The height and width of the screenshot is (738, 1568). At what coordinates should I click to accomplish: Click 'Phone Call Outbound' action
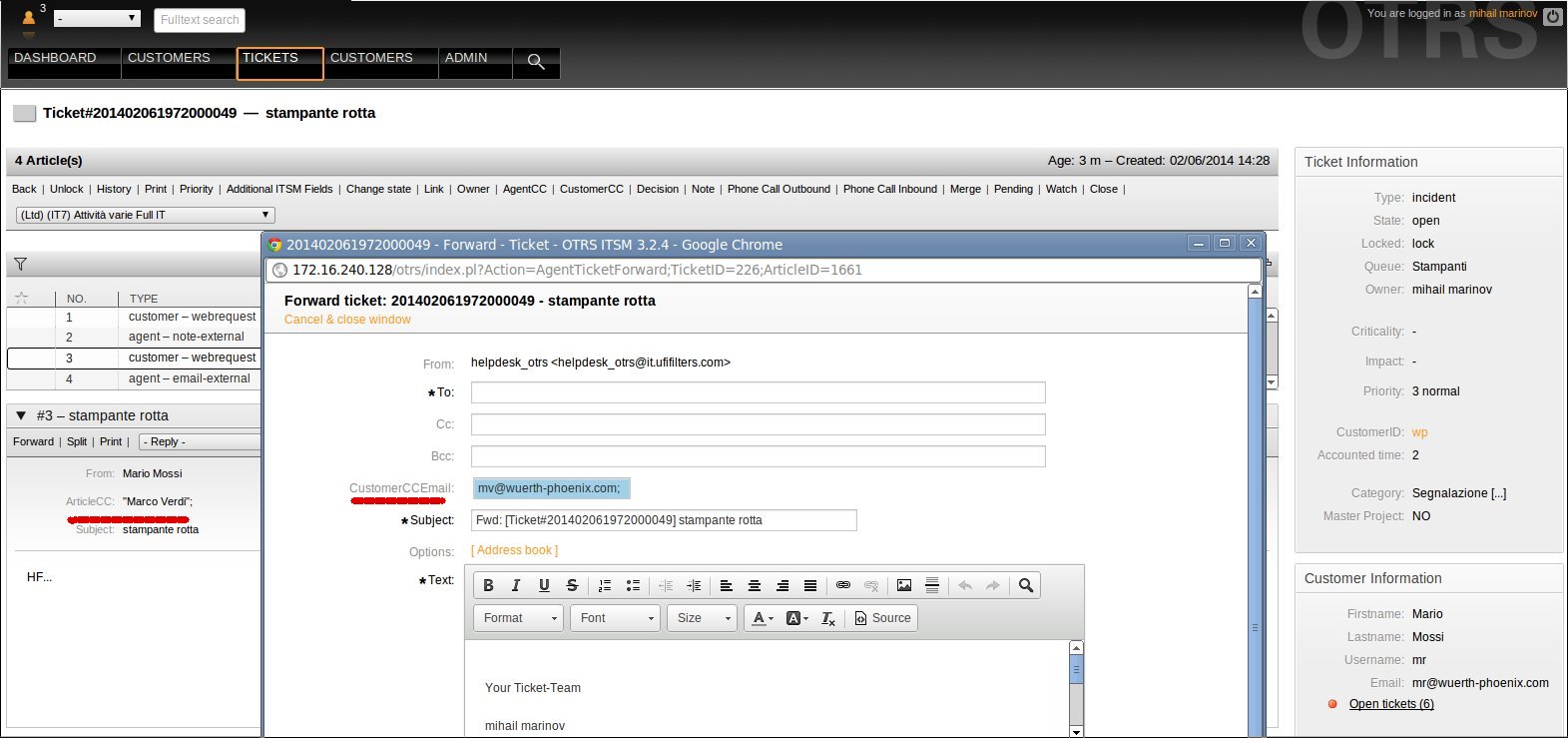pos(779,189)
